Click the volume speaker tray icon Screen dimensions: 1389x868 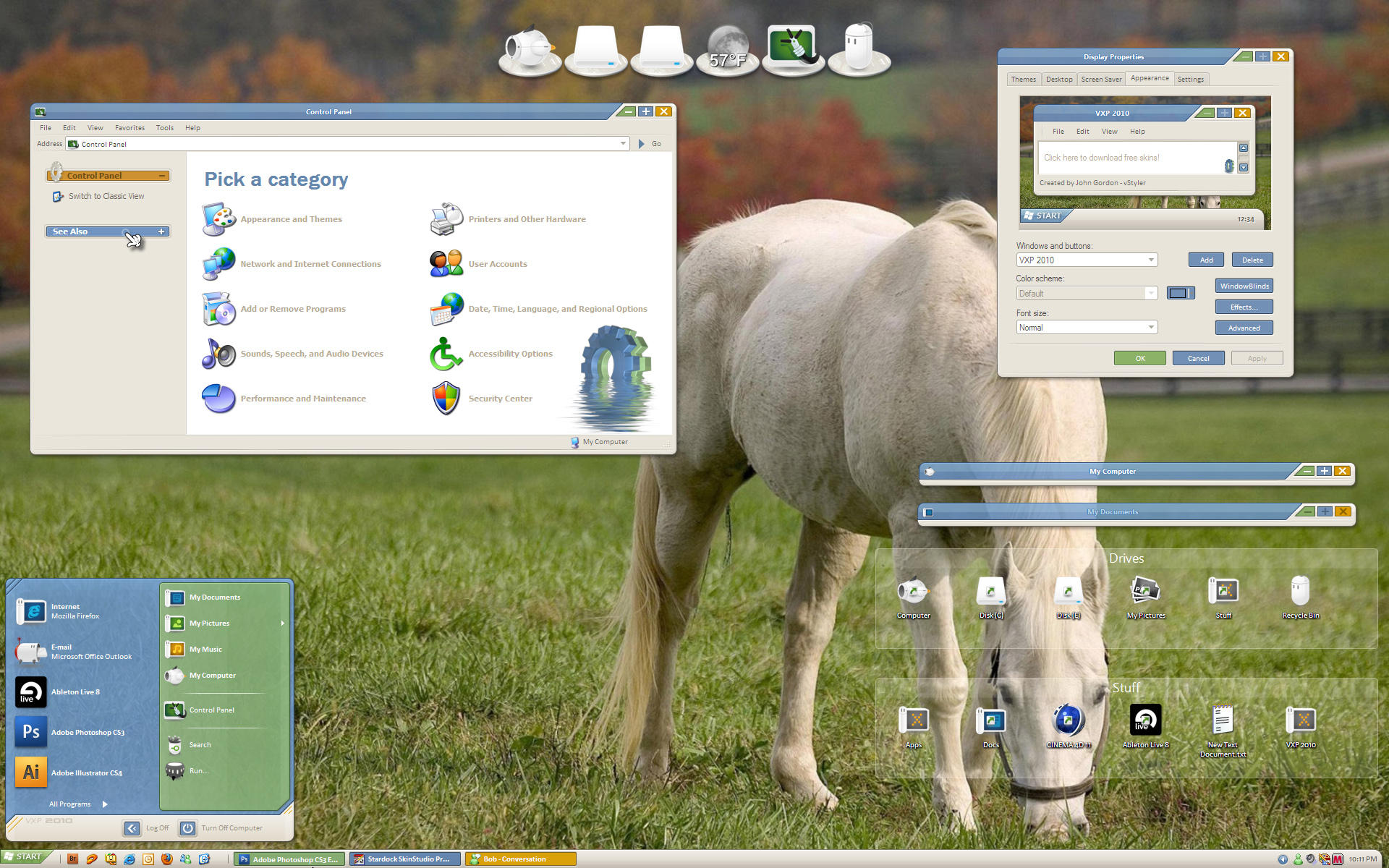(x=1311, y=859)
